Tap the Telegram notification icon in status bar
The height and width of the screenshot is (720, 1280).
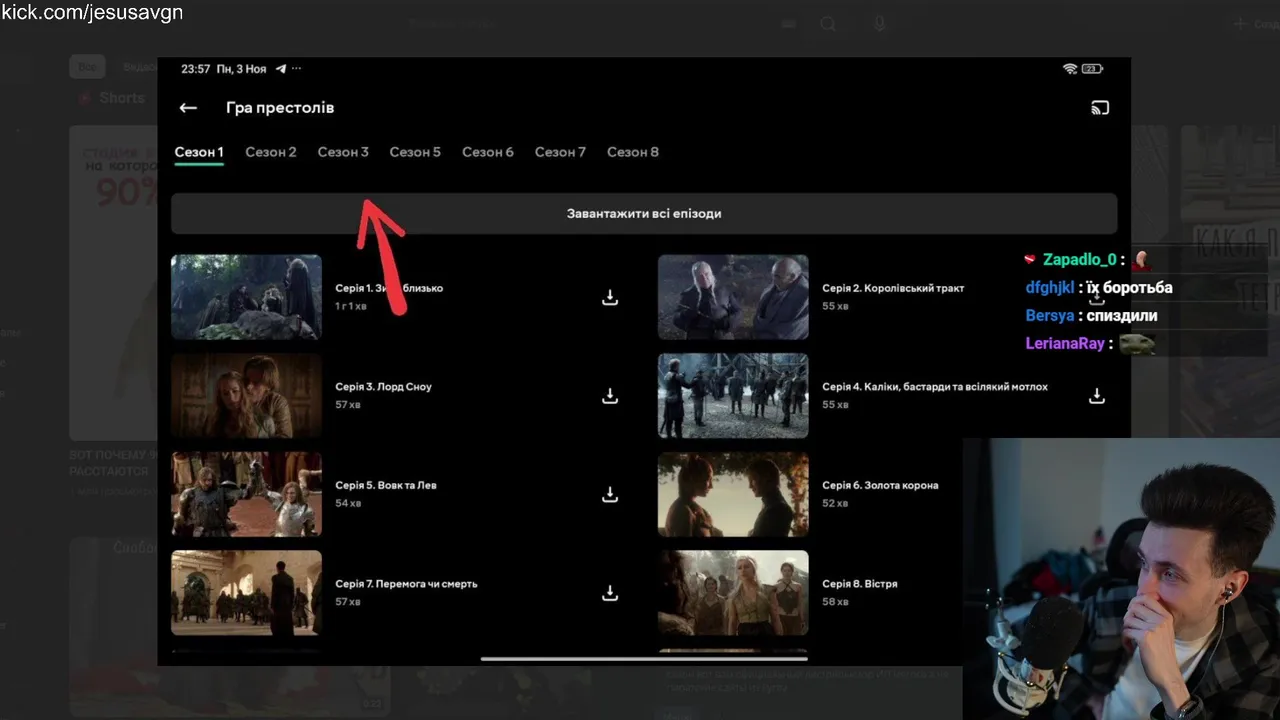point(281,69)
